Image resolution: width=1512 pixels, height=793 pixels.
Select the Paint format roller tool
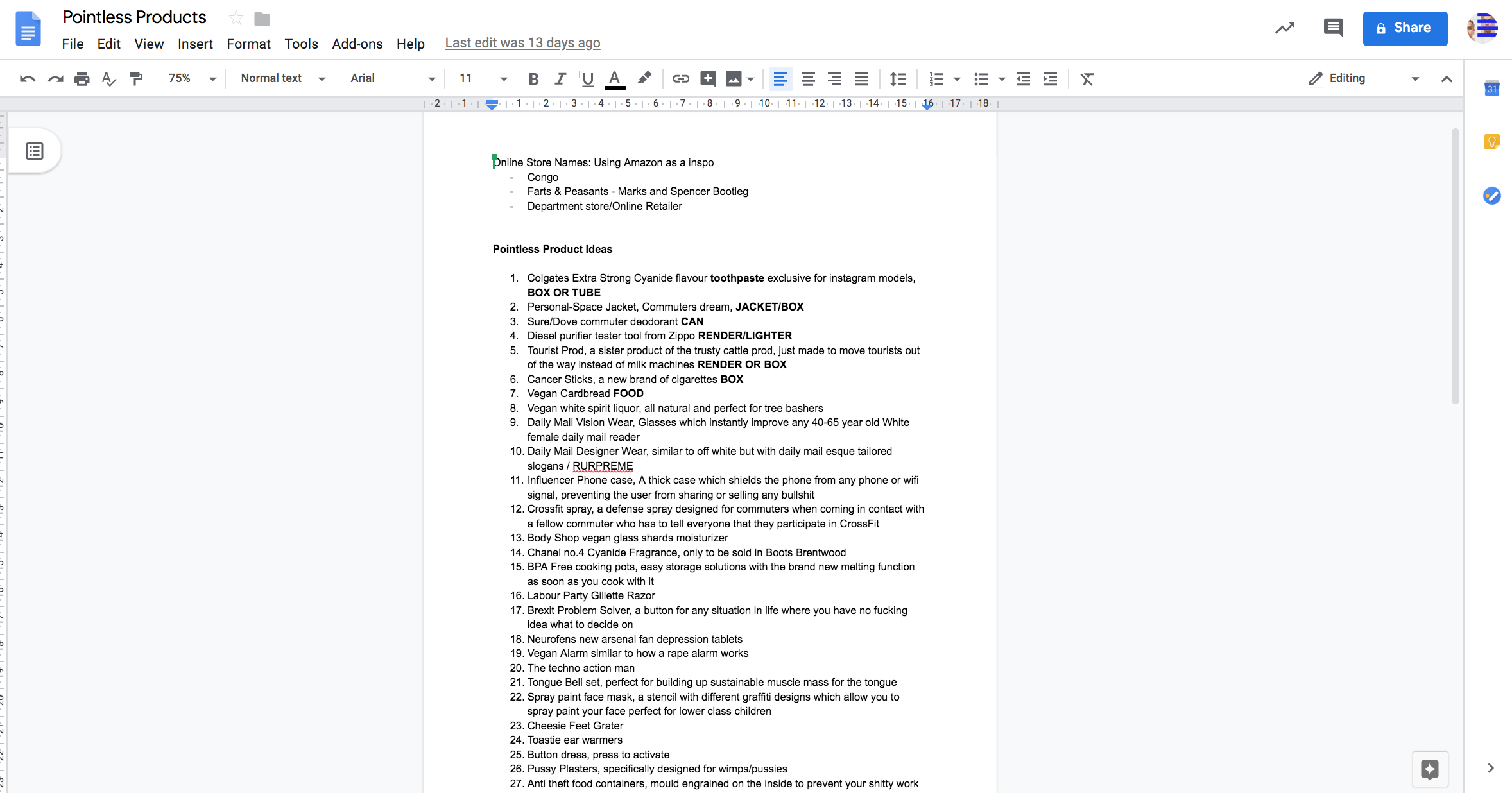[x=136, y=79]
